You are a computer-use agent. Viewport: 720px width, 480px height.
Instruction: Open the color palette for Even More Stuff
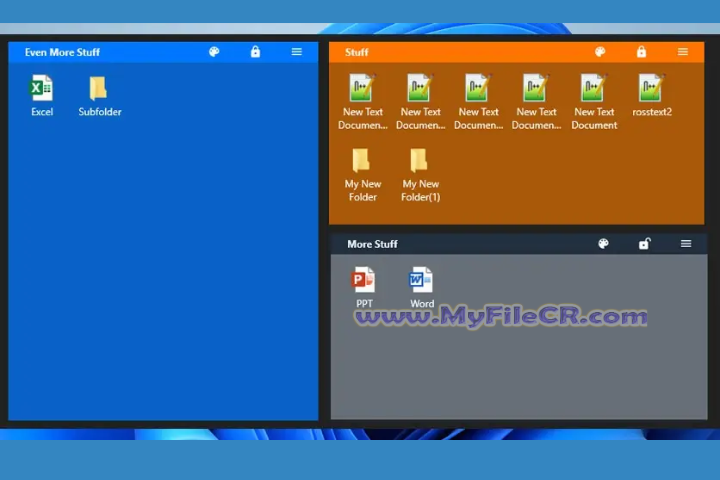pyautogui.click(x=214, y=52)
